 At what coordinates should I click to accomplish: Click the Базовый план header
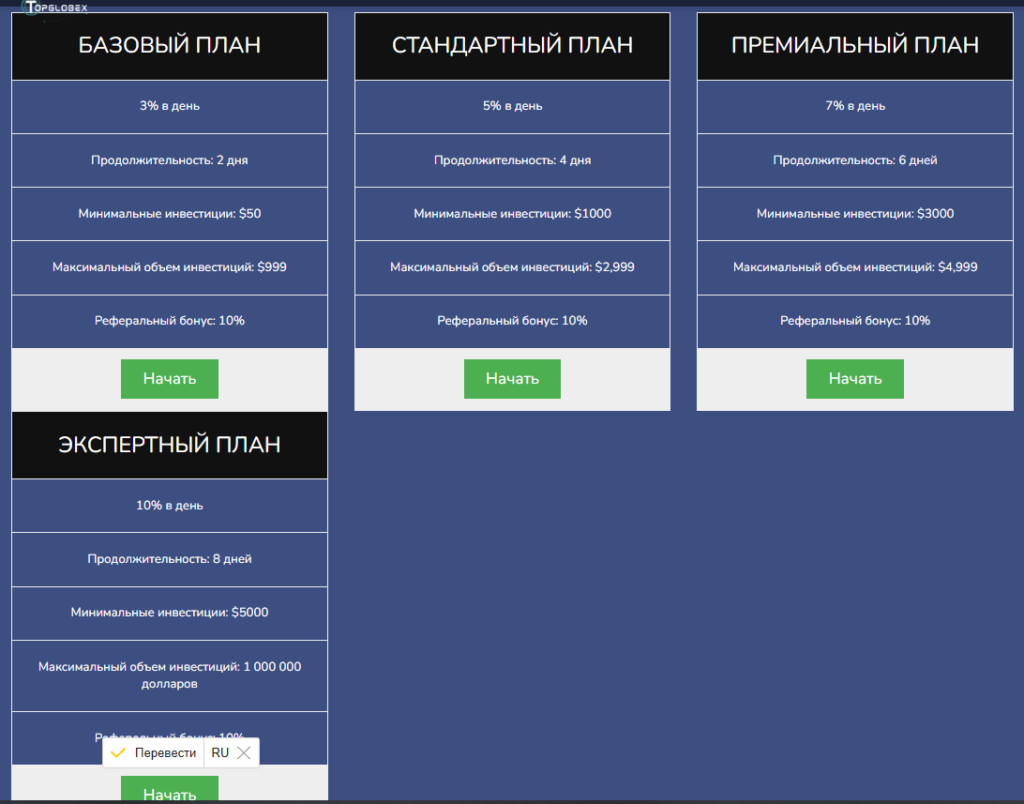[x=170, y=46]
